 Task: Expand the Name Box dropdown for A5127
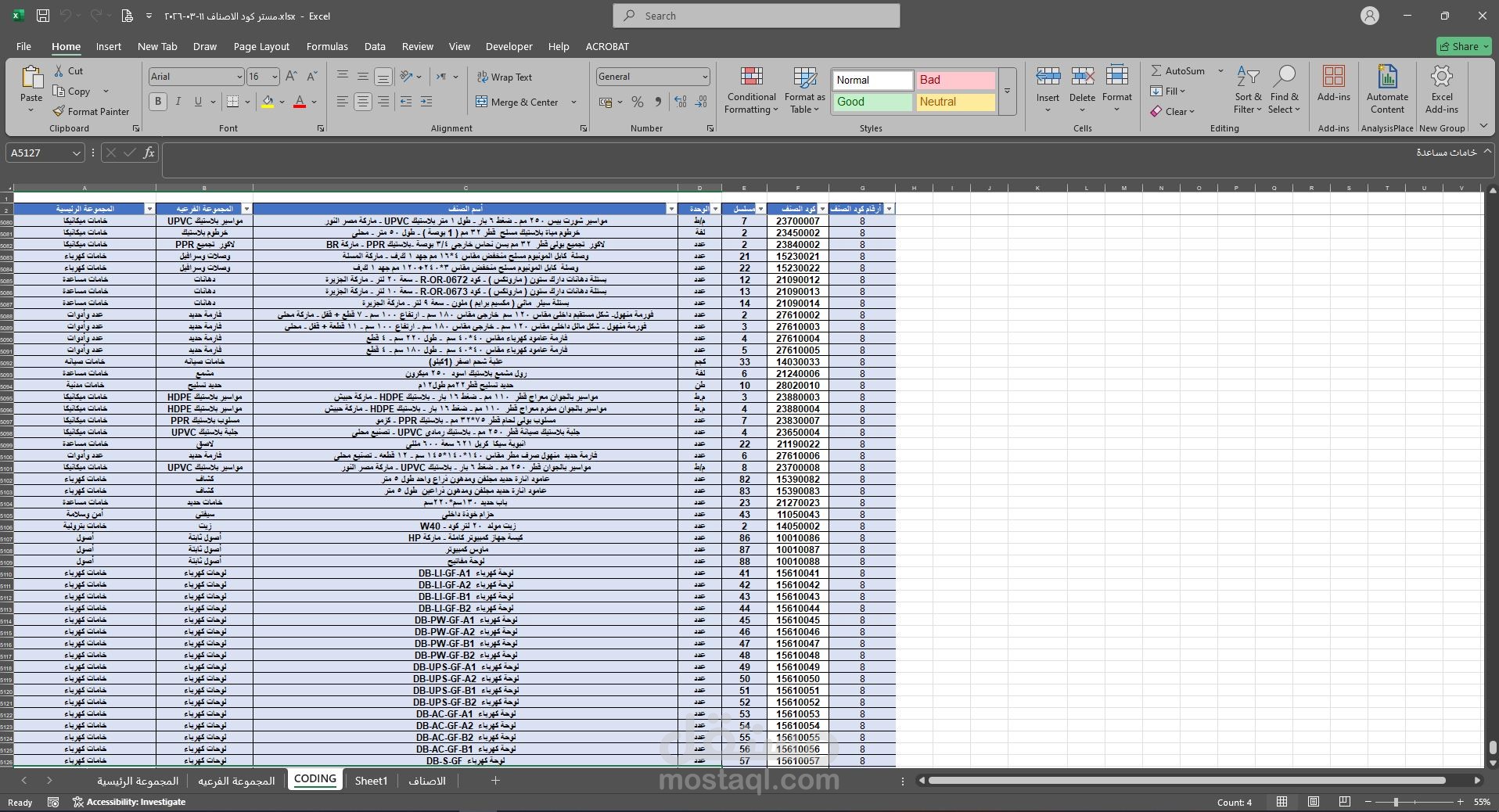77,153
